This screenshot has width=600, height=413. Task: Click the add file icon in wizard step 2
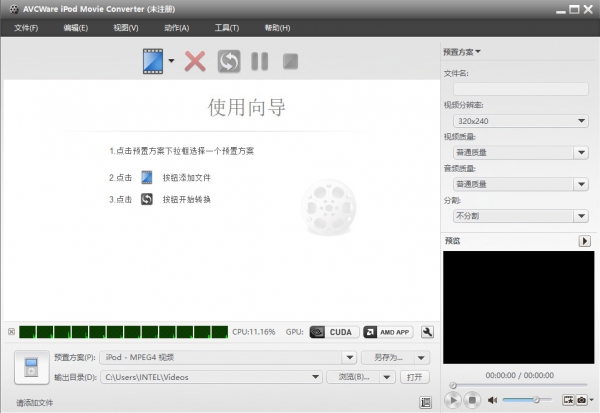click(x=147, y=177)
